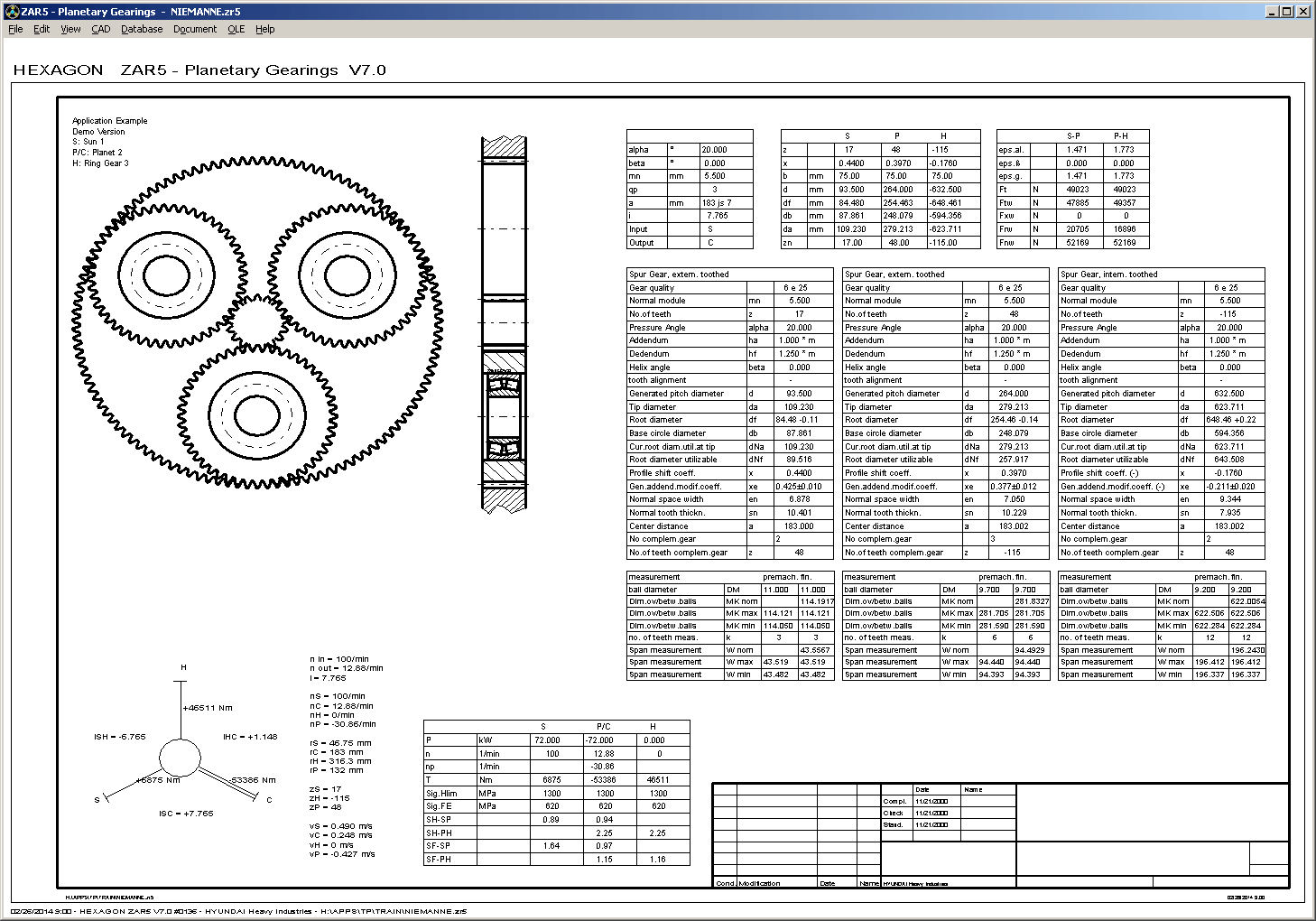Screen dimensions: 1316x921
Task: Open the Document menu
Action: click(195, 29)
